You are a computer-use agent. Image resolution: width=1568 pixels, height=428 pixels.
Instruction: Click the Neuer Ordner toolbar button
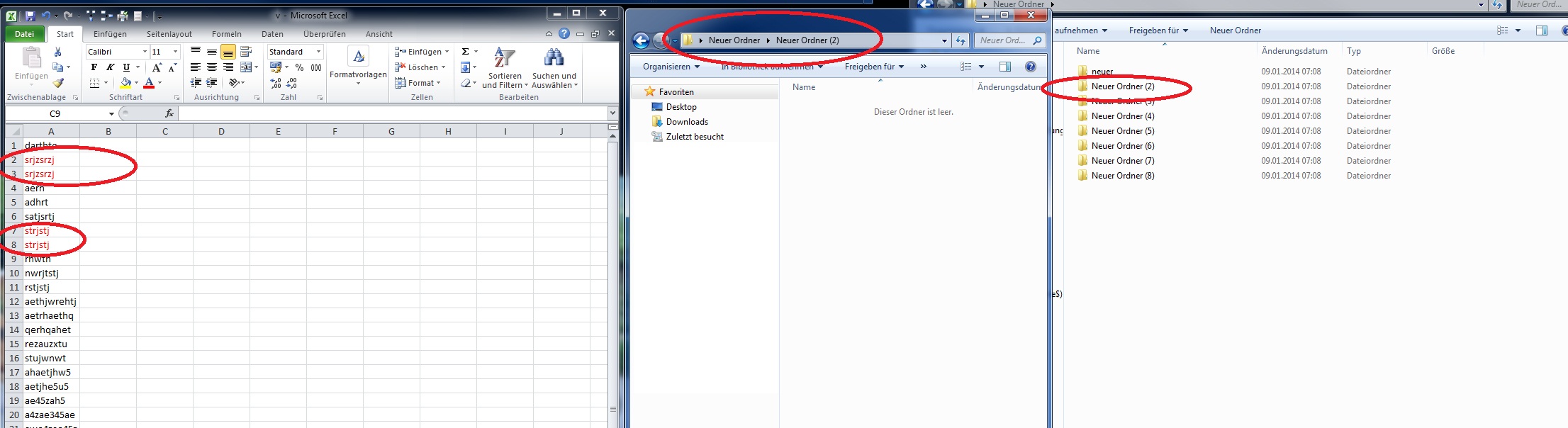coord(1235,30)
